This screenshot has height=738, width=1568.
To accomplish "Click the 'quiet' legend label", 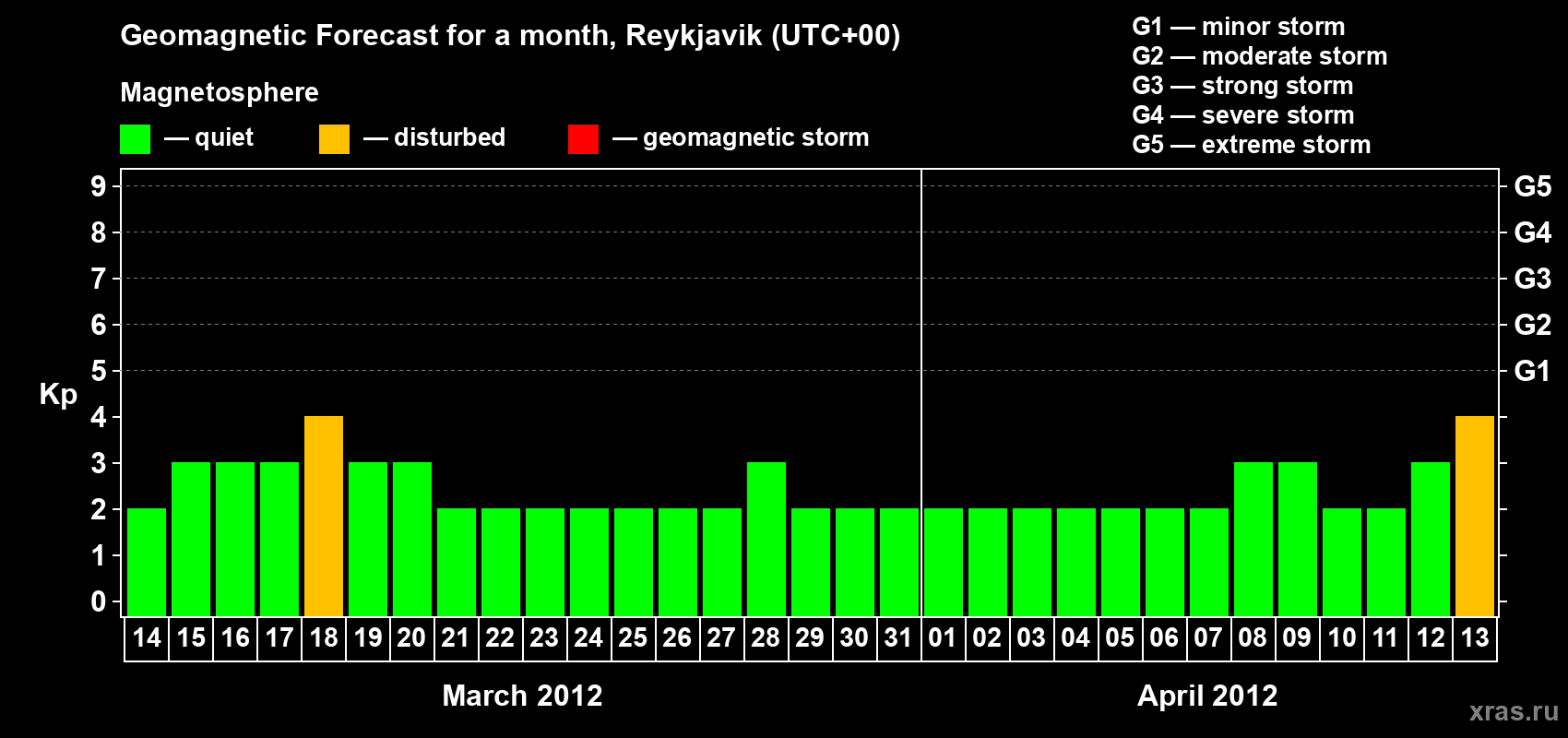I will click(224, 137).
